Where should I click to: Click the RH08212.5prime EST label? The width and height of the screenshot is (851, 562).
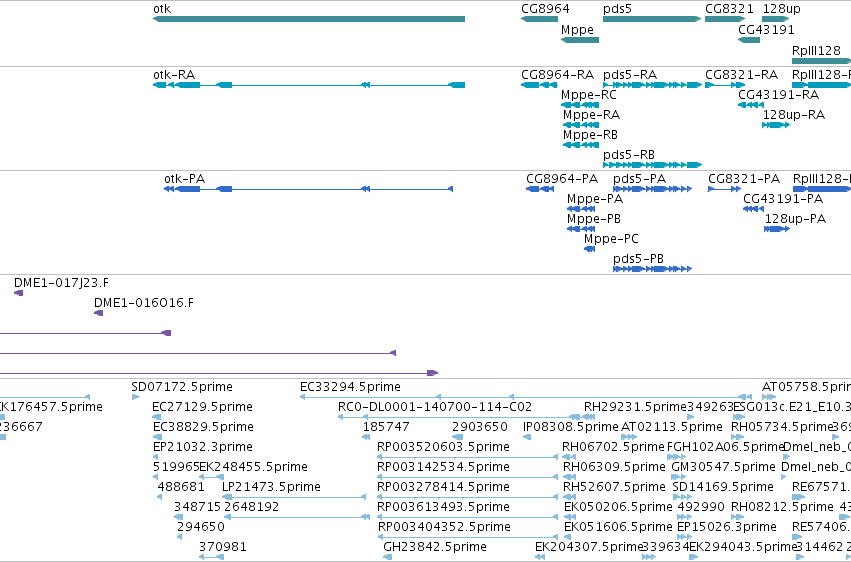pyautogui.click(x=782, y=508)
